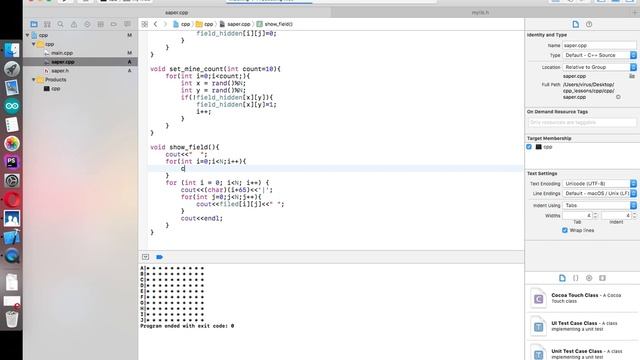Open related items grid icon in jump bar
This screenshot has height=360, width=640.
pos(144,24)
